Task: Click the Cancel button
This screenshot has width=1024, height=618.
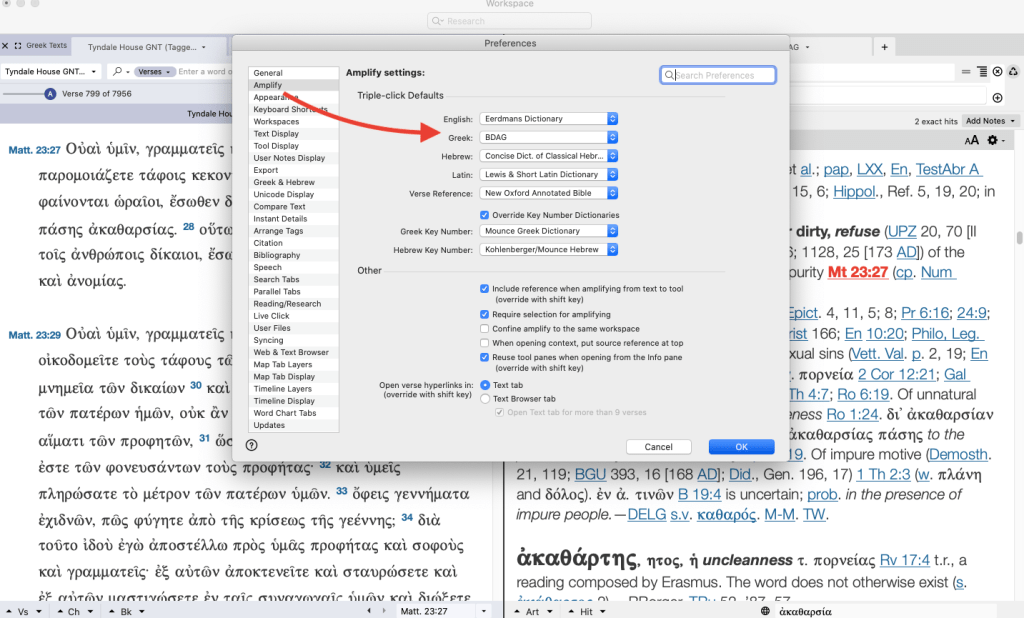Action: (658, 447)
